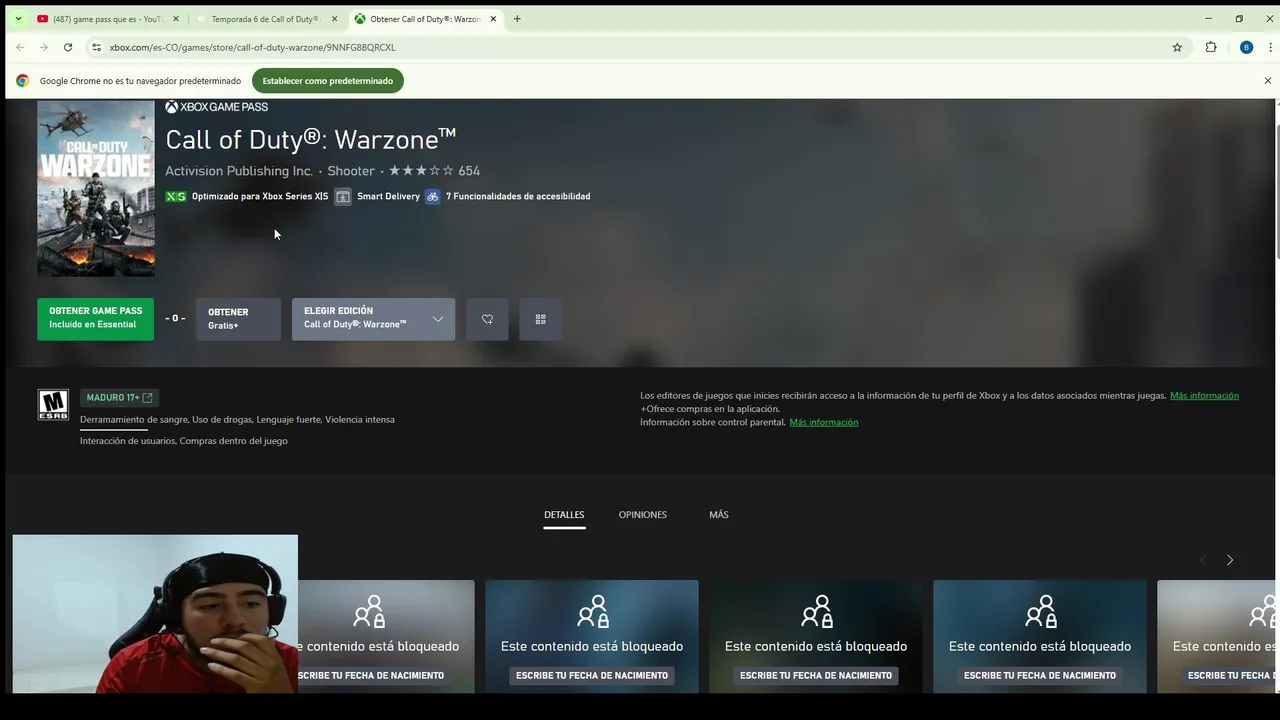
Task: Switch to Temporada 6 de Call of Duty tab
Action: [265, 19]
